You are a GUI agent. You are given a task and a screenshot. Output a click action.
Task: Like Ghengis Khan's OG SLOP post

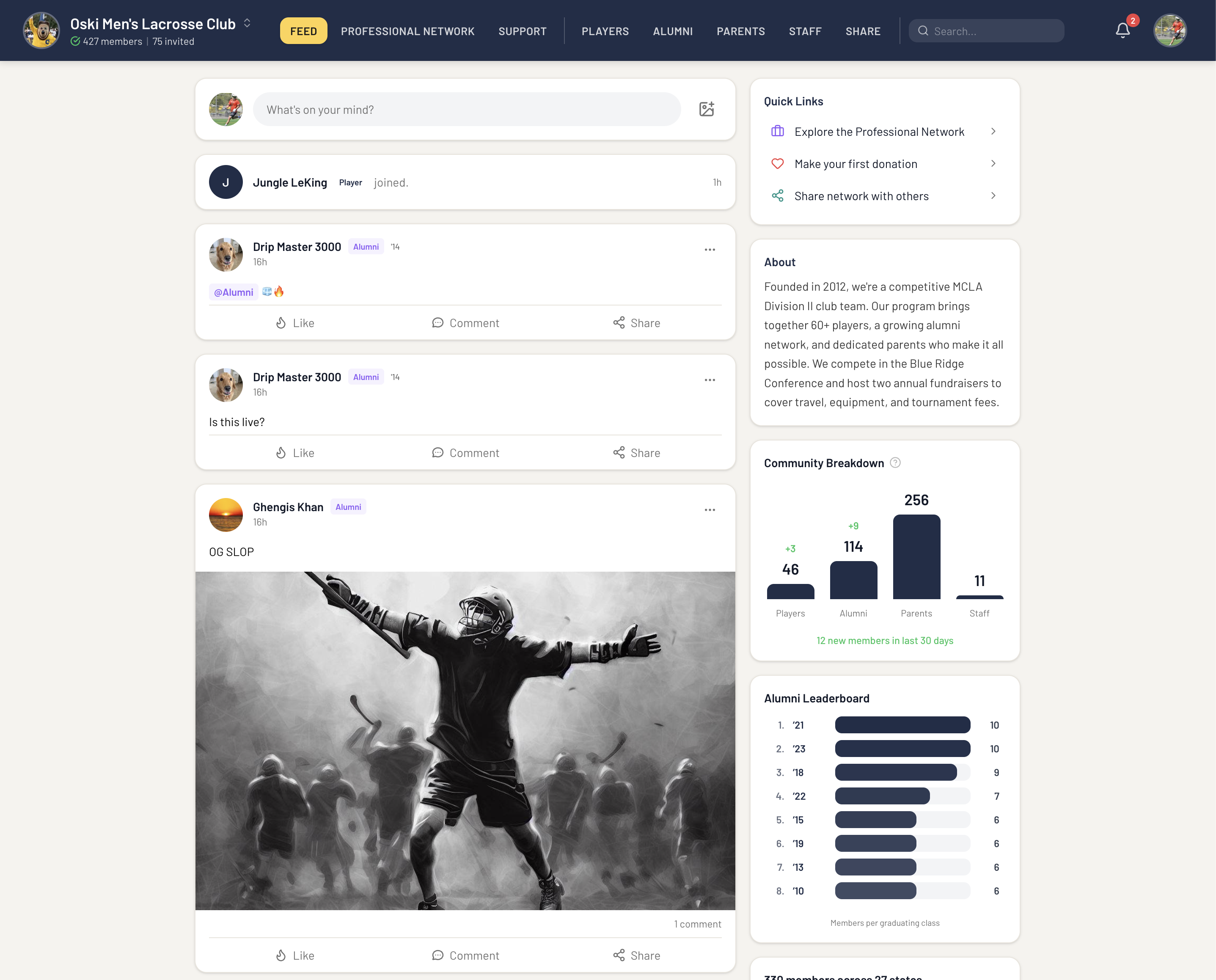point(294,955)
